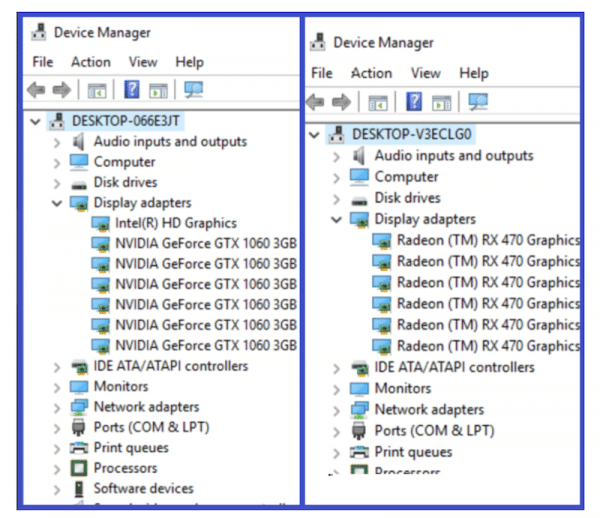The image size is (600, 518).
Task: Select Network adapters label in right window
Action: [x=429, y=409]
